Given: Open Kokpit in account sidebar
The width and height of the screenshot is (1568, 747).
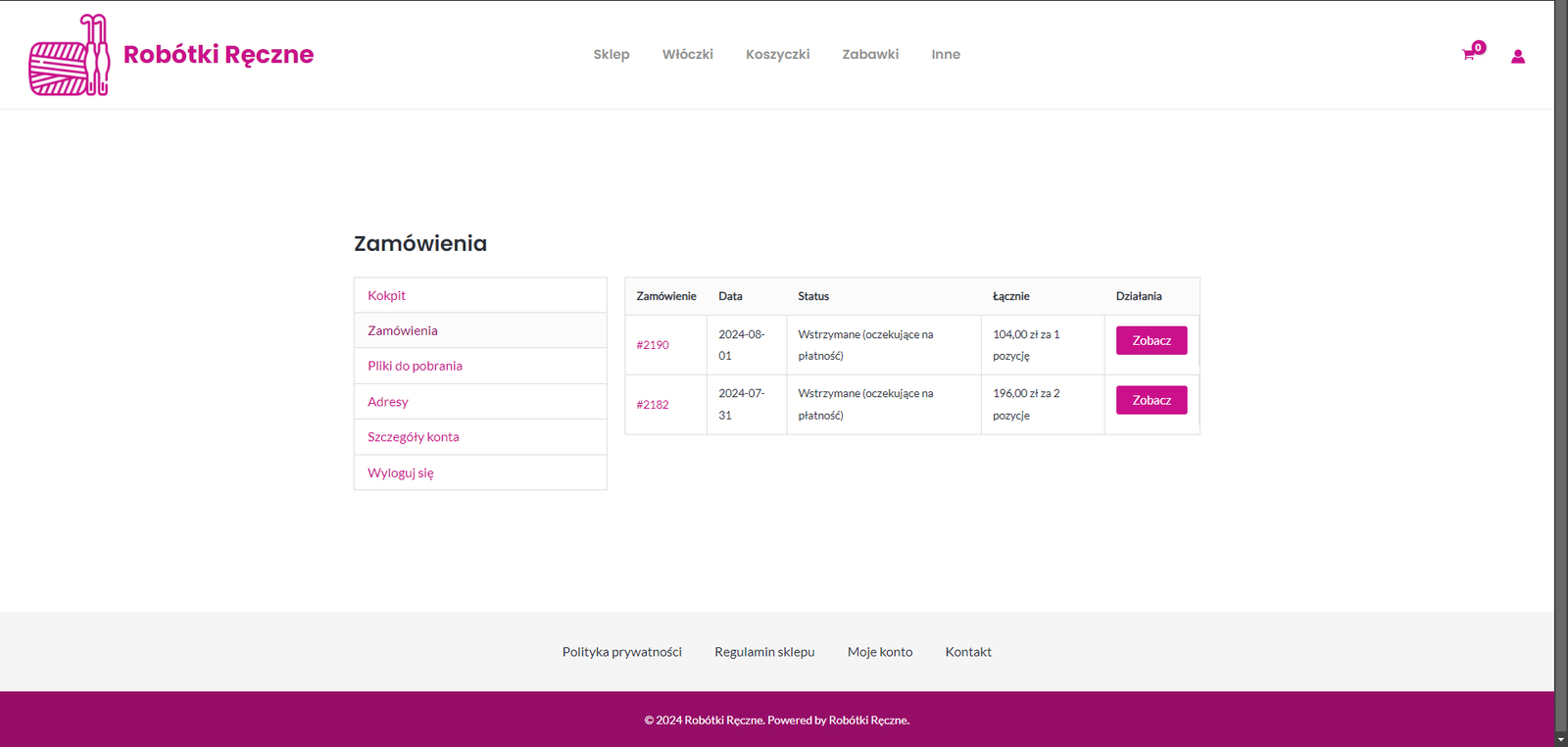Looking at the screenshot, I should coord(386,295).
